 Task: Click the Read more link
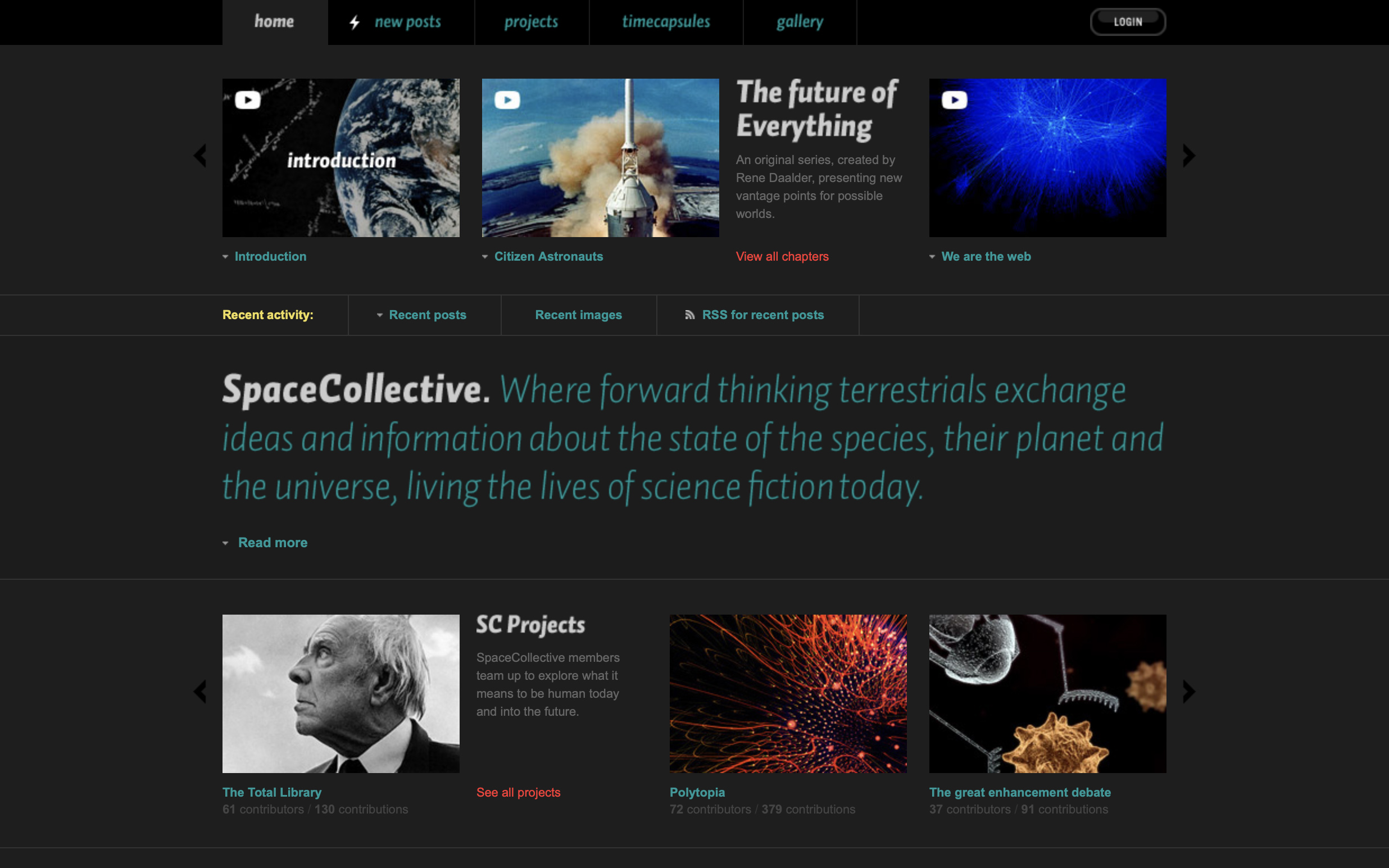[273, 543]
